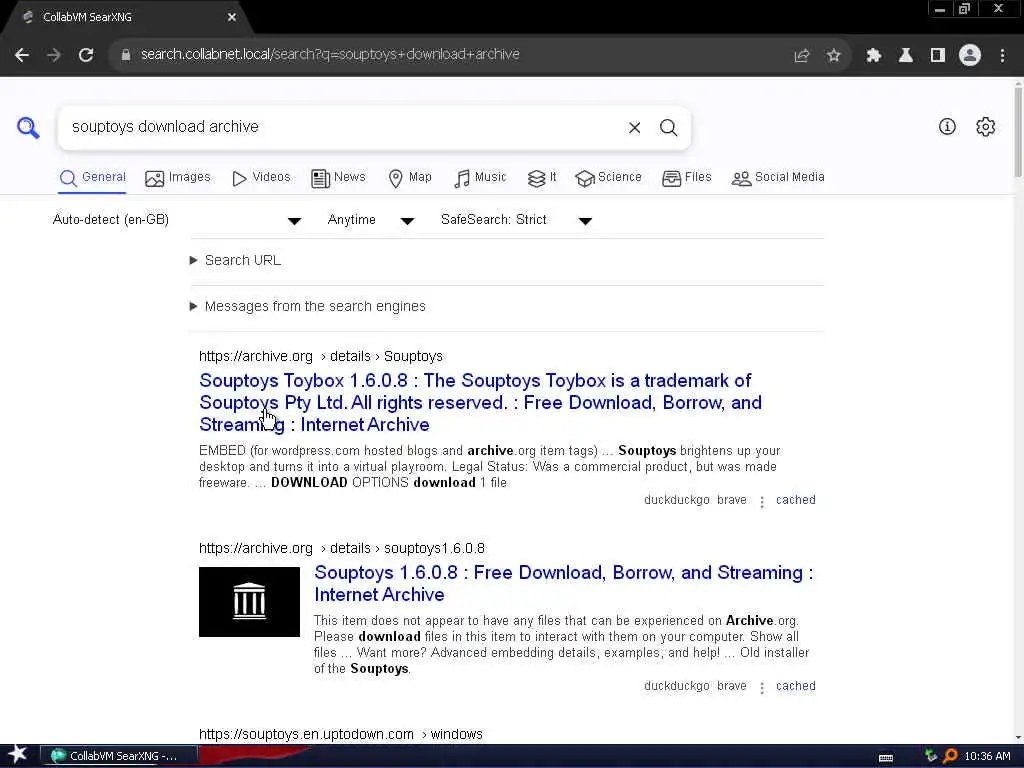
Task: Click the souptoys.en.uptodown.com URL
Action: (x=340, y=734)
